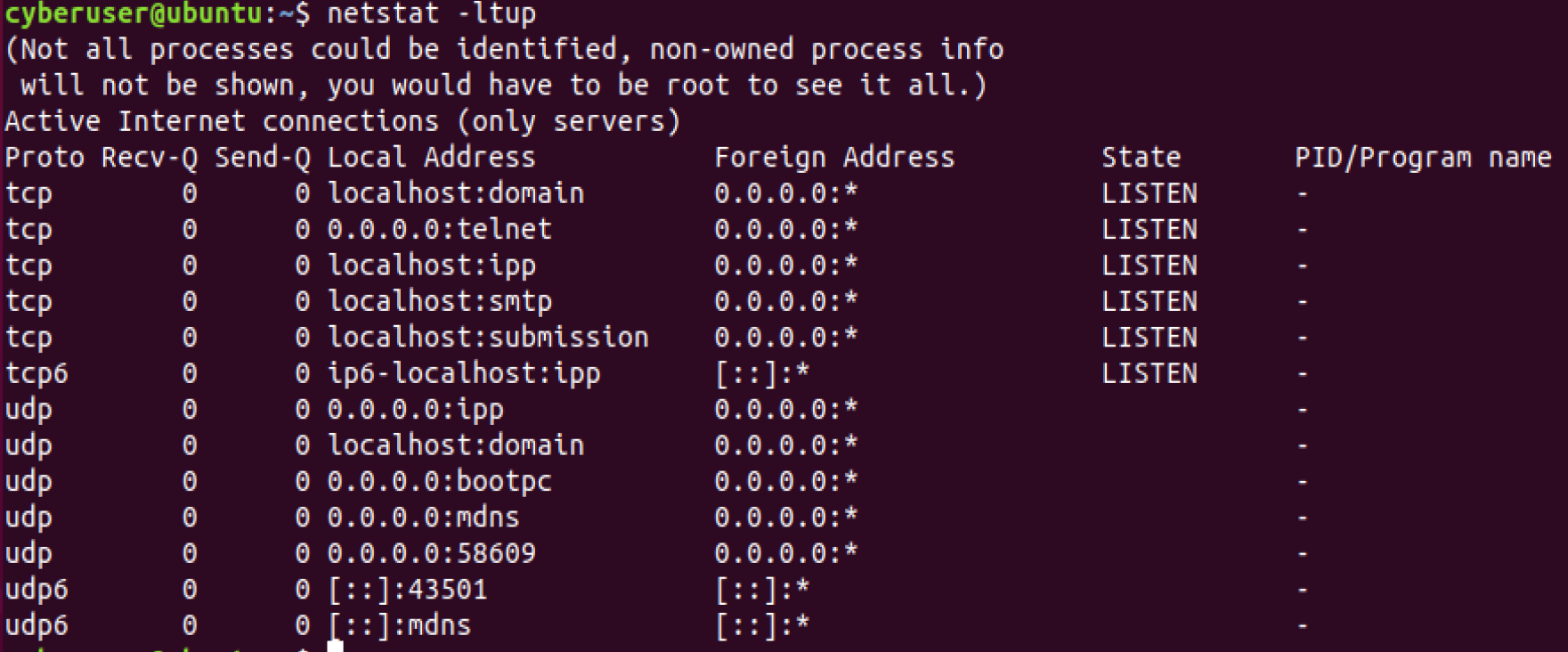Click the 0.0.0.0:telnet local address
The width and height of the screenshot is (1568, 652).
pos(439,230)
